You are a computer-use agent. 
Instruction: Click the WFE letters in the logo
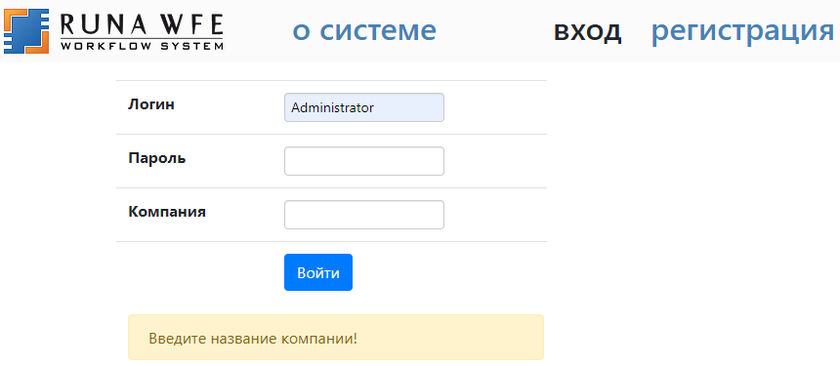(x=194, y=25)
